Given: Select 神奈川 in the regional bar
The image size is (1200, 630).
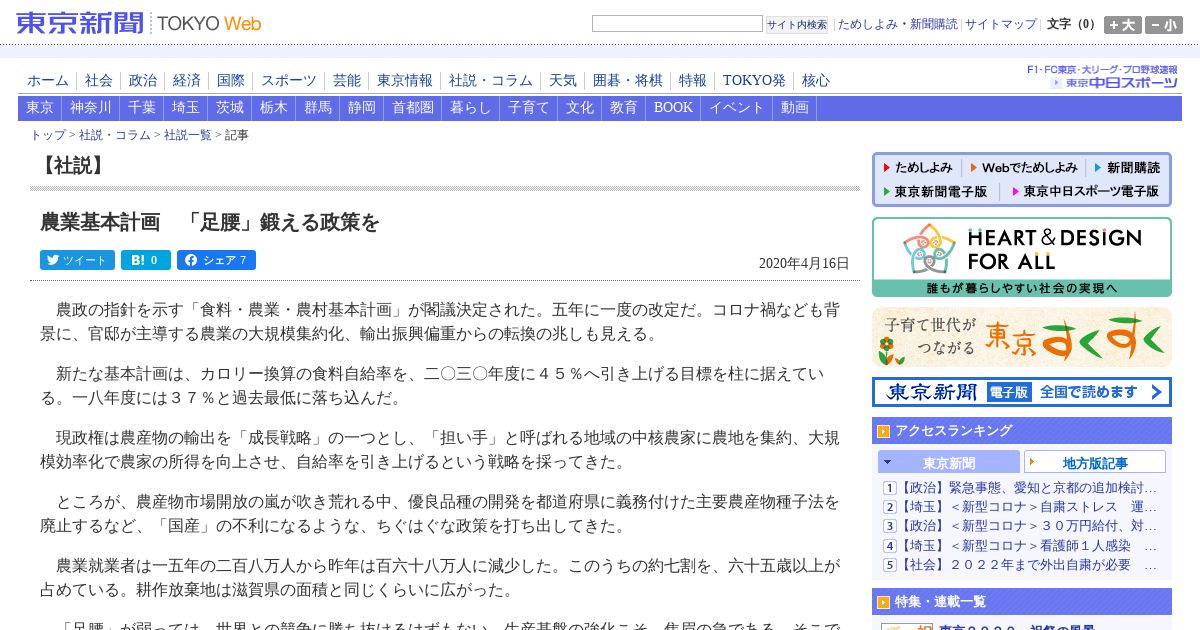Looking at the screenshot, I should [x=91, y=108].
